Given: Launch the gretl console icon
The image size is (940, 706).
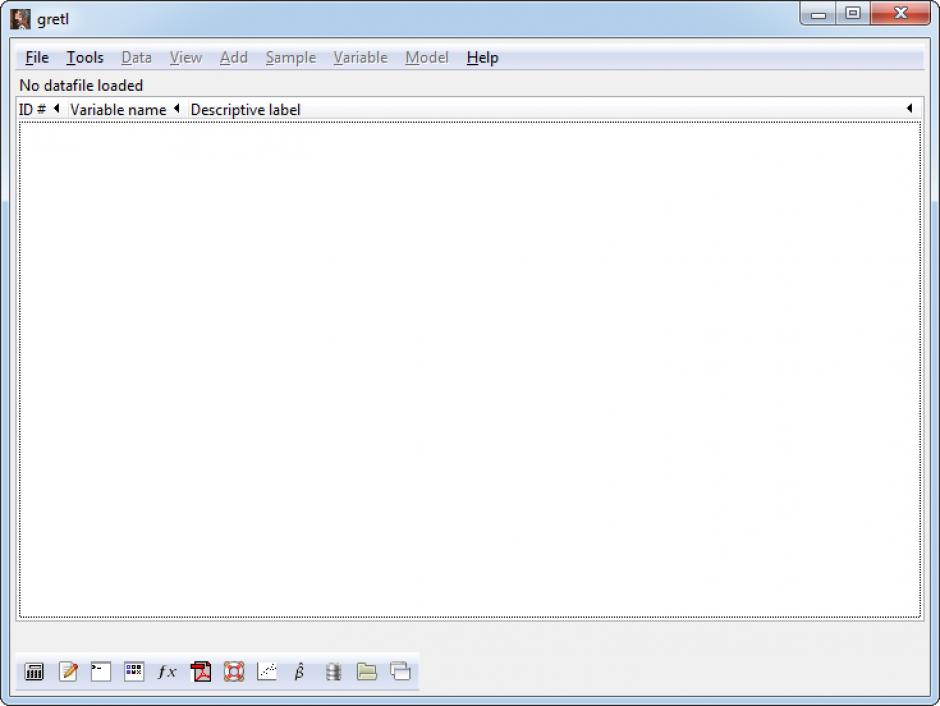Looking at the screenshot, I should pos(101,671).
